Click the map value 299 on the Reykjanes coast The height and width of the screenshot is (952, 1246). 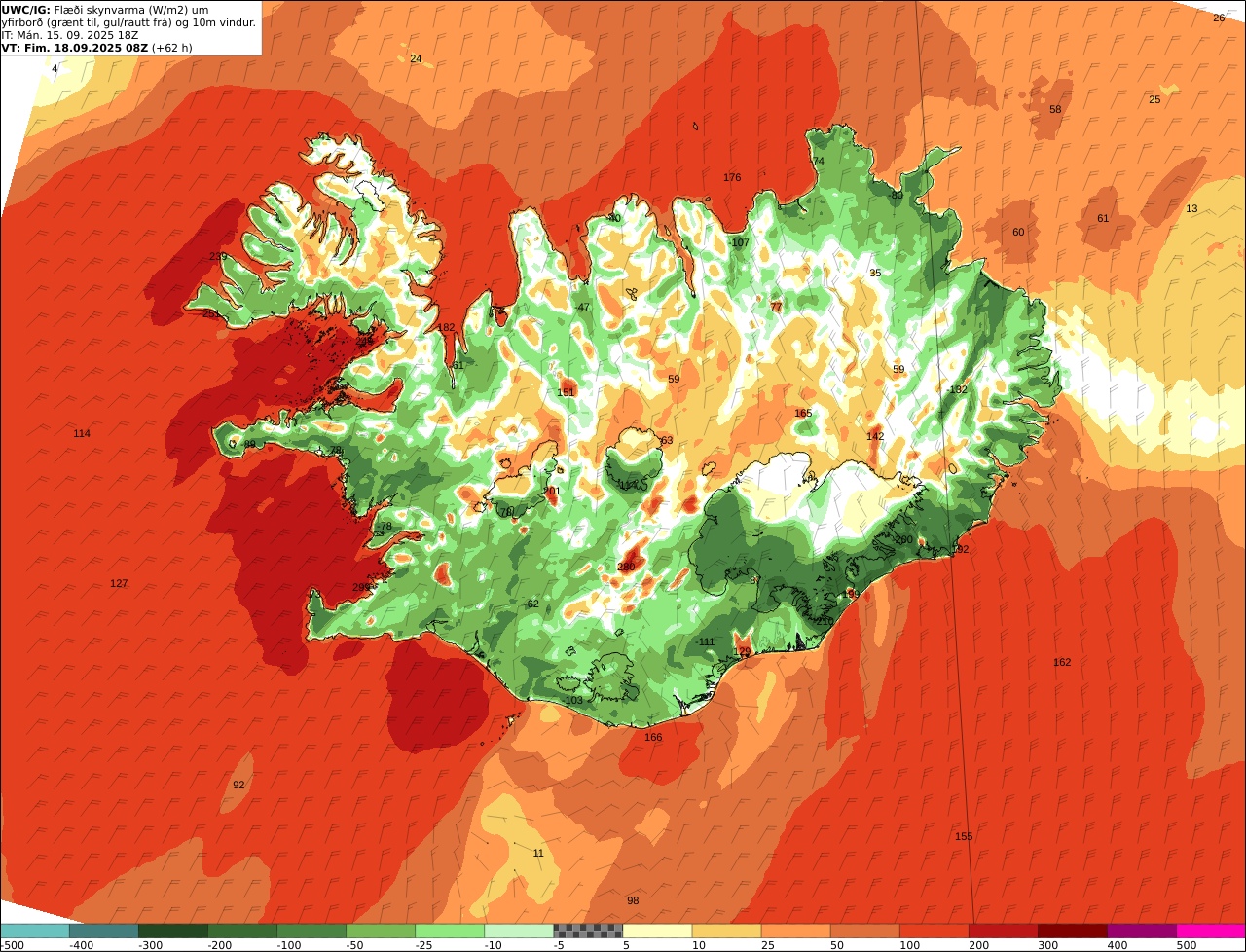pos(361,587)
